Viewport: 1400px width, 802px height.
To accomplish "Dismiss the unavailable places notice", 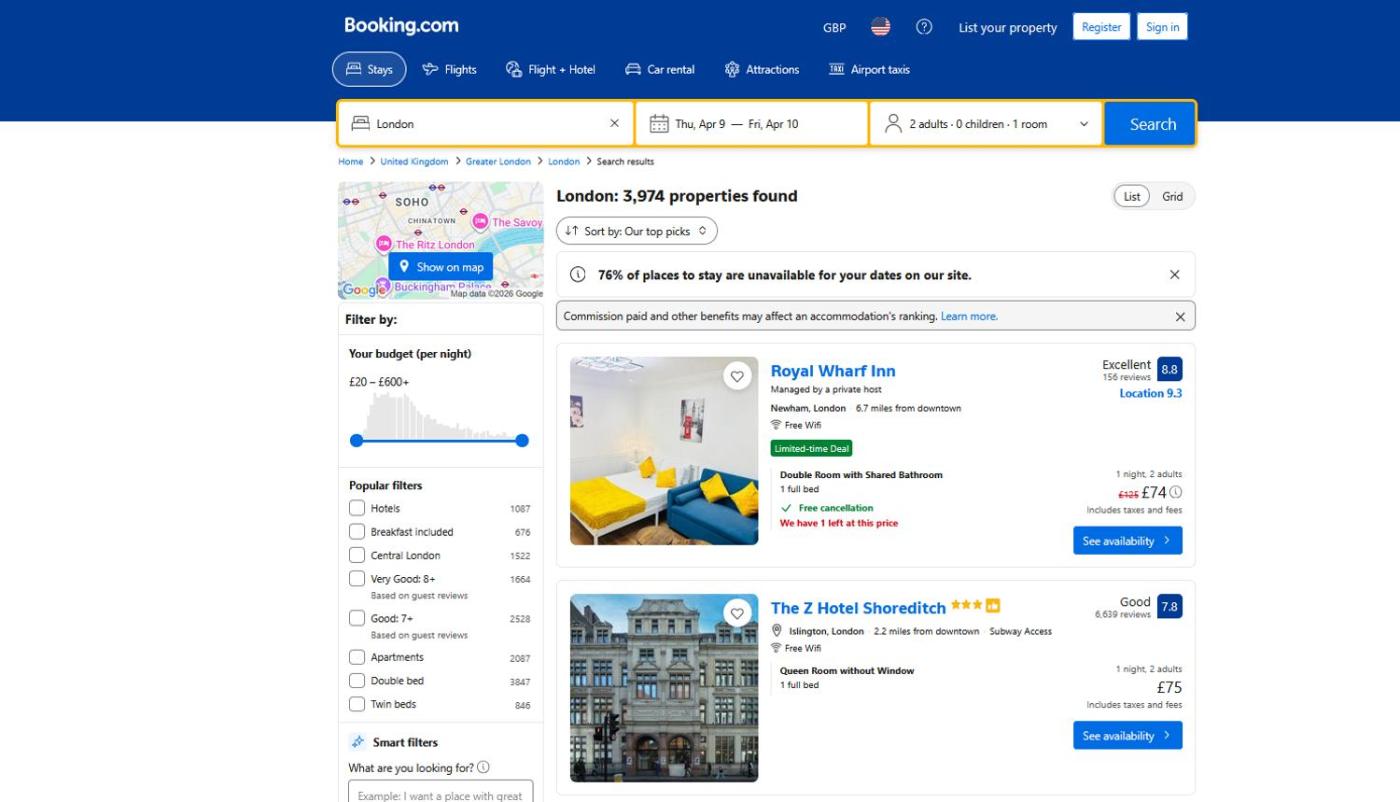I will click(x=1174, y=275).
